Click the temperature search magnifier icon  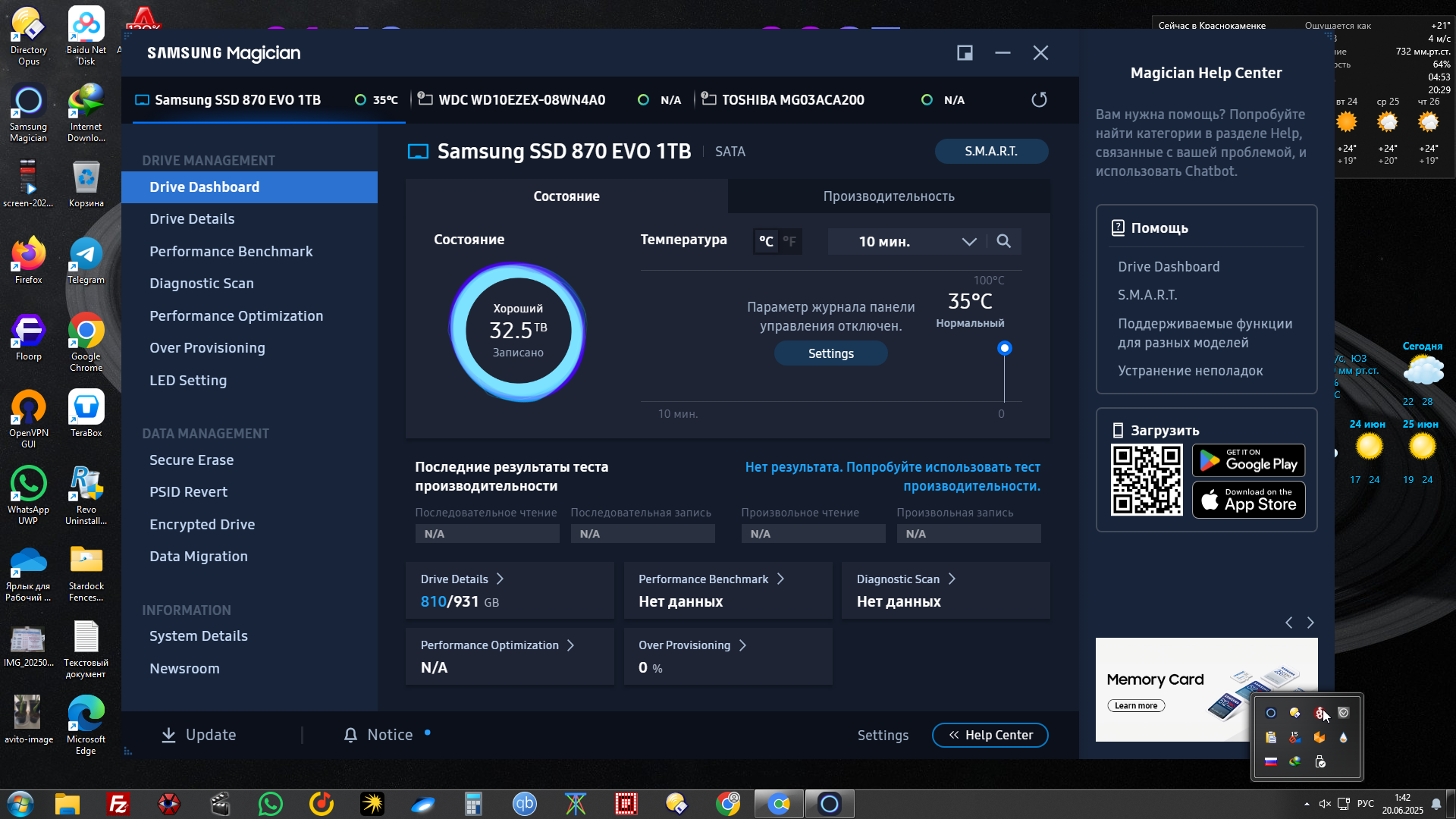pyautogui.click(x=1003, y=241)
